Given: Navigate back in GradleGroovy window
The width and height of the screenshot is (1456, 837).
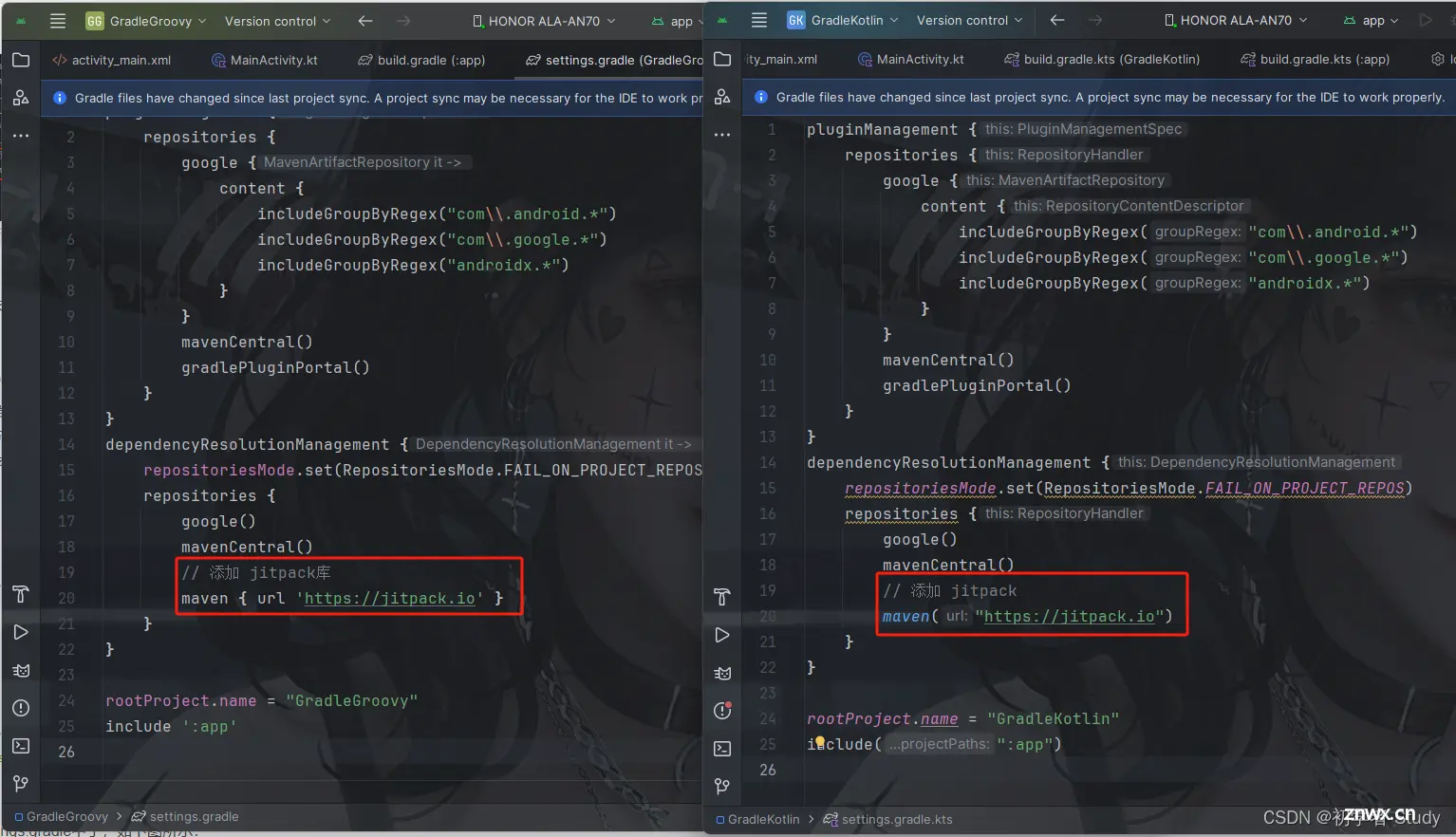Looking at the screenshot, I should [x=365, y=20].
